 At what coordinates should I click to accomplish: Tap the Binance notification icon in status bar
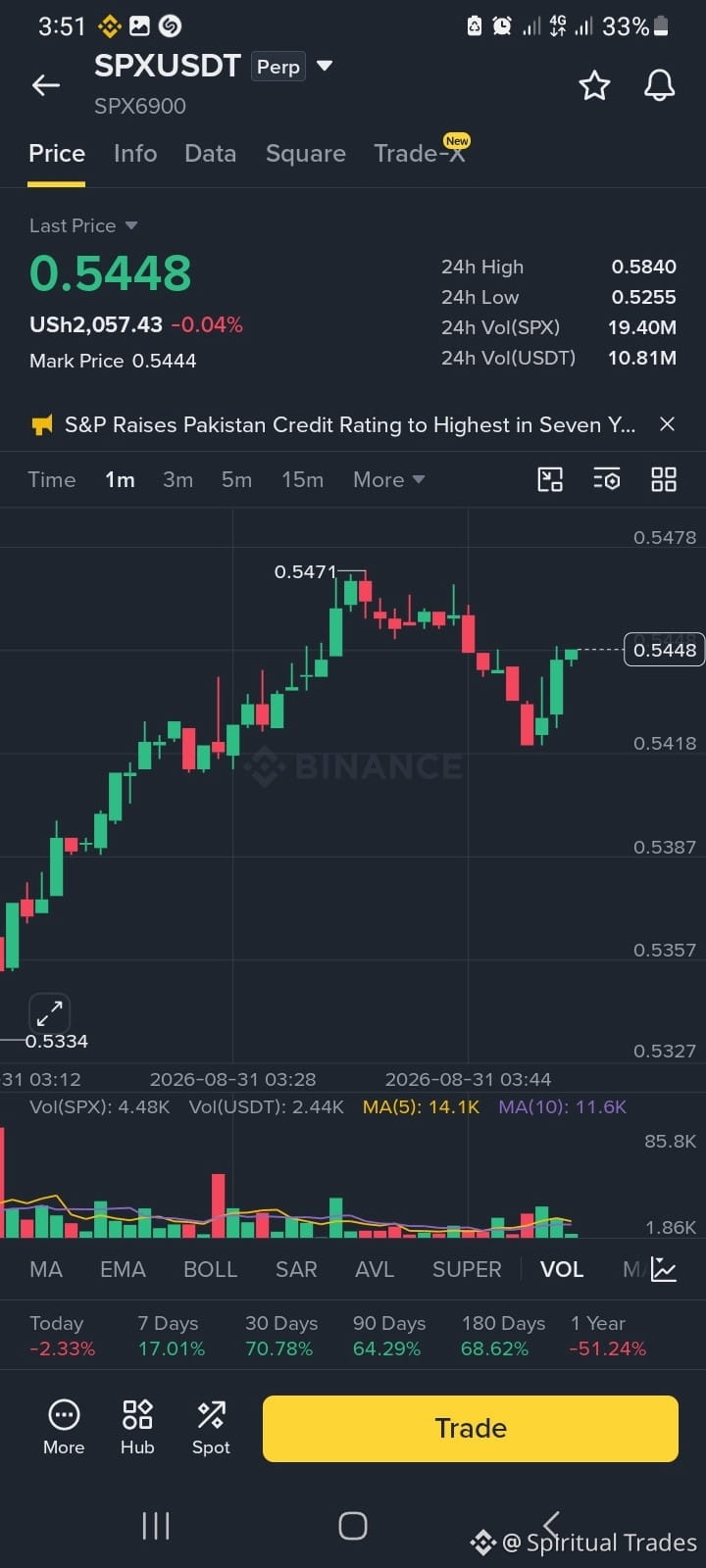point(109,26)
